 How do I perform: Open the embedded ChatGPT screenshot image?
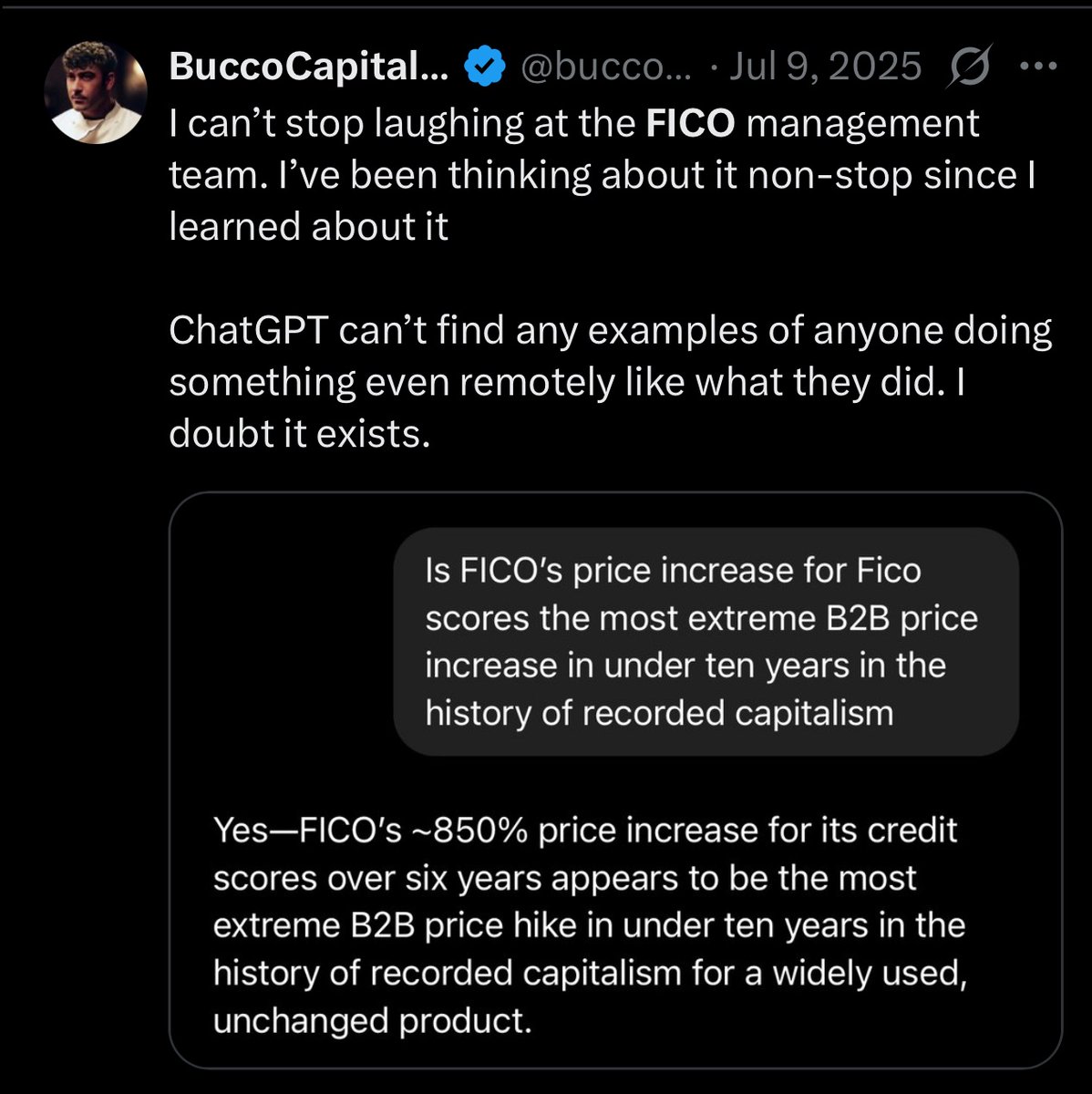coord(615,780)
